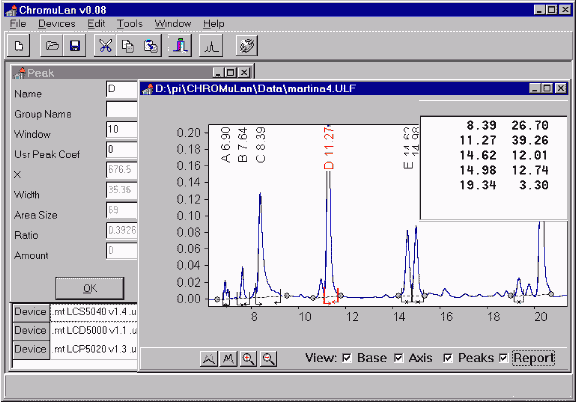This screenshot has height=402, width=576.
Task: Toggle the Peaks view checkbox
Action: coord(447,358)
